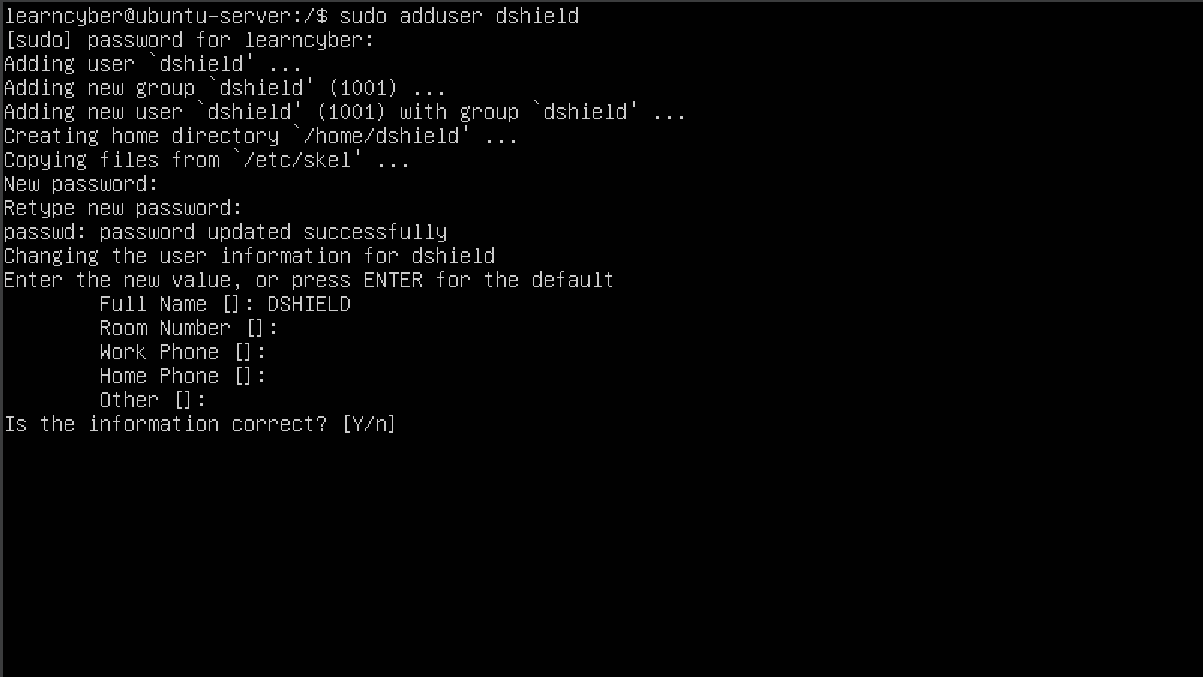
Task: Click the [Y/n] confirmation option
Action: coord(369,424)
